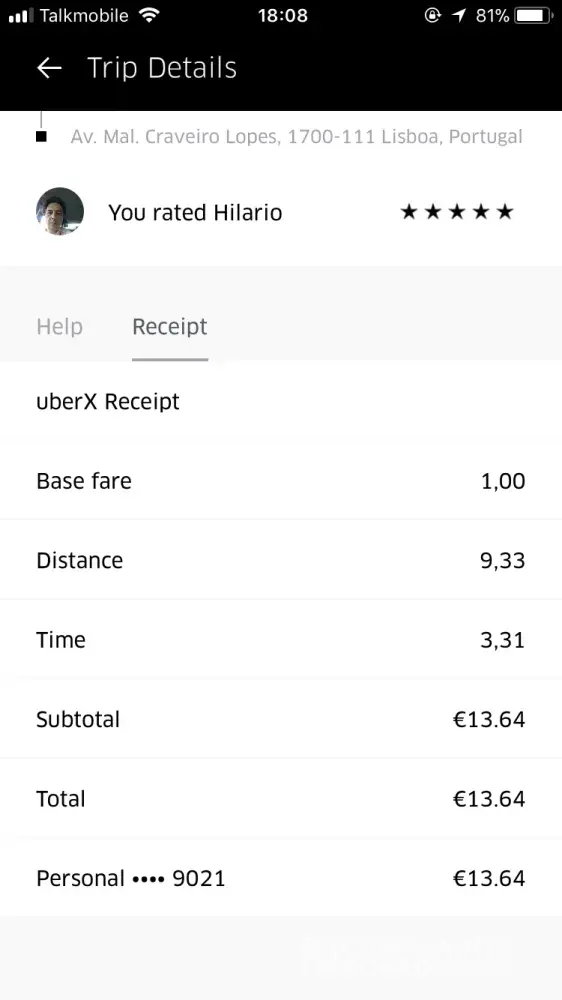Switch to the Help tab
562x1000 pixels.
click(x=59, y=327)
